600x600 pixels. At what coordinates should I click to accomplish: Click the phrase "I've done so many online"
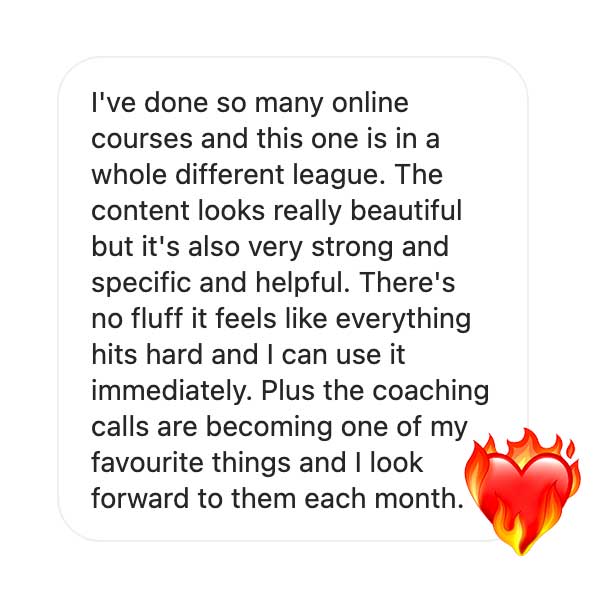(x=250, y=104)
